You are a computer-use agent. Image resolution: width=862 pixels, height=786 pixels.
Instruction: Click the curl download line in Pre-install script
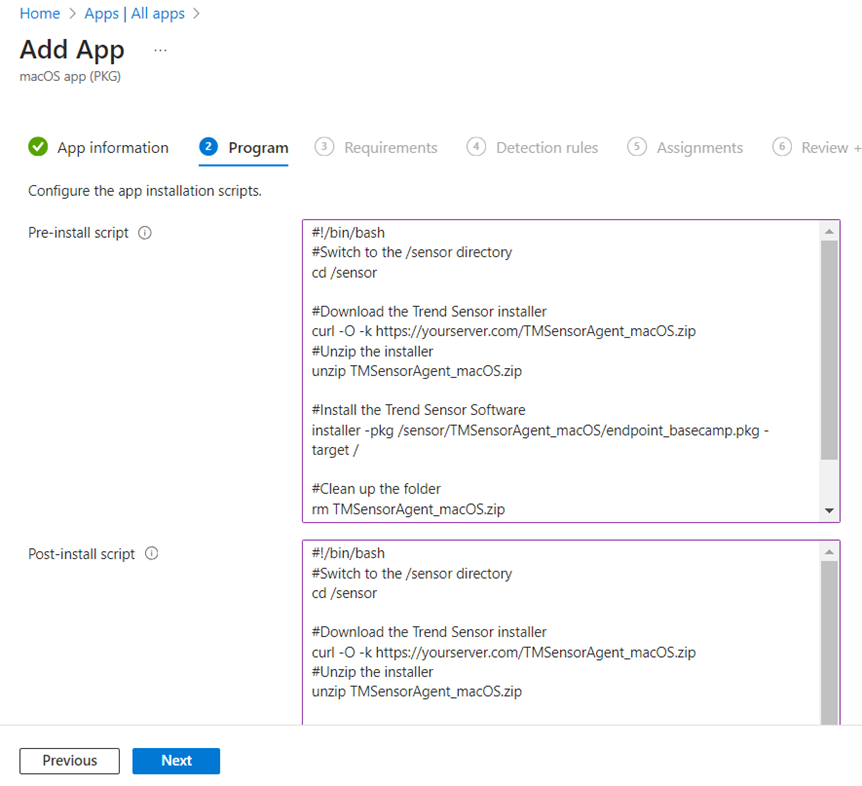tap(504, 331)
